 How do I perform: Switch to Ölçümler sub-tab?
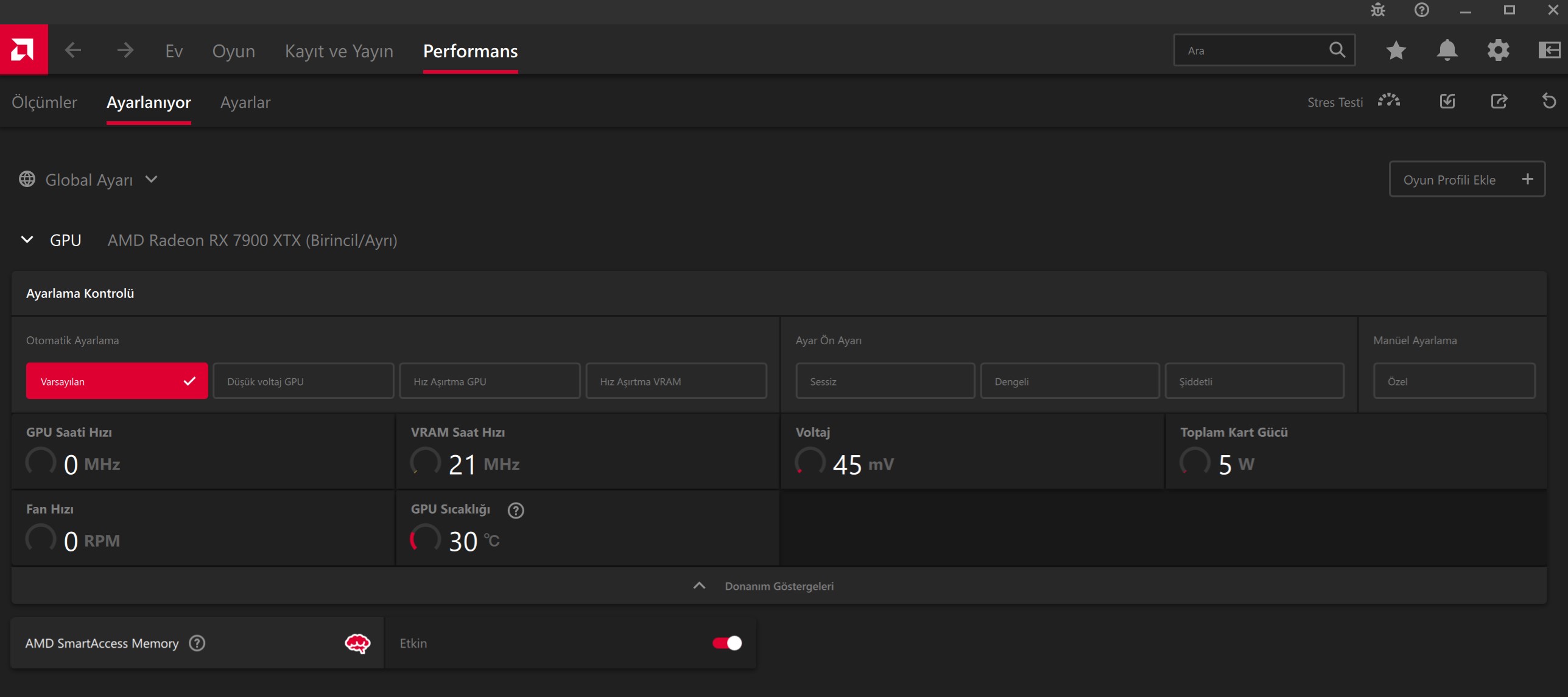[x=44, y=102]
